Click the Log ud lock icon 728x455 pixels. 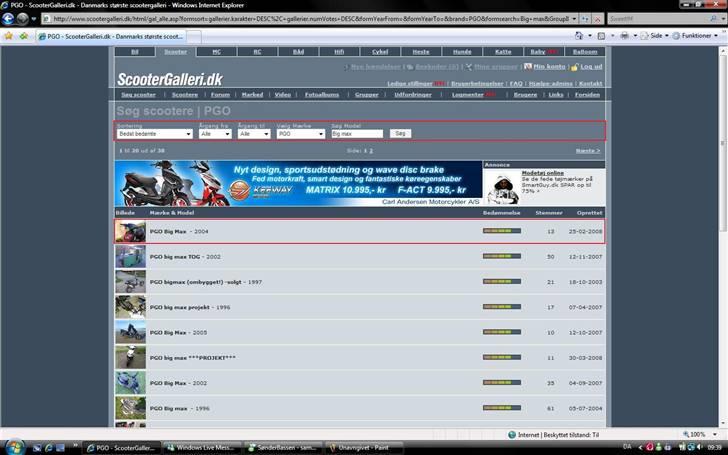[x=574, y=67]
